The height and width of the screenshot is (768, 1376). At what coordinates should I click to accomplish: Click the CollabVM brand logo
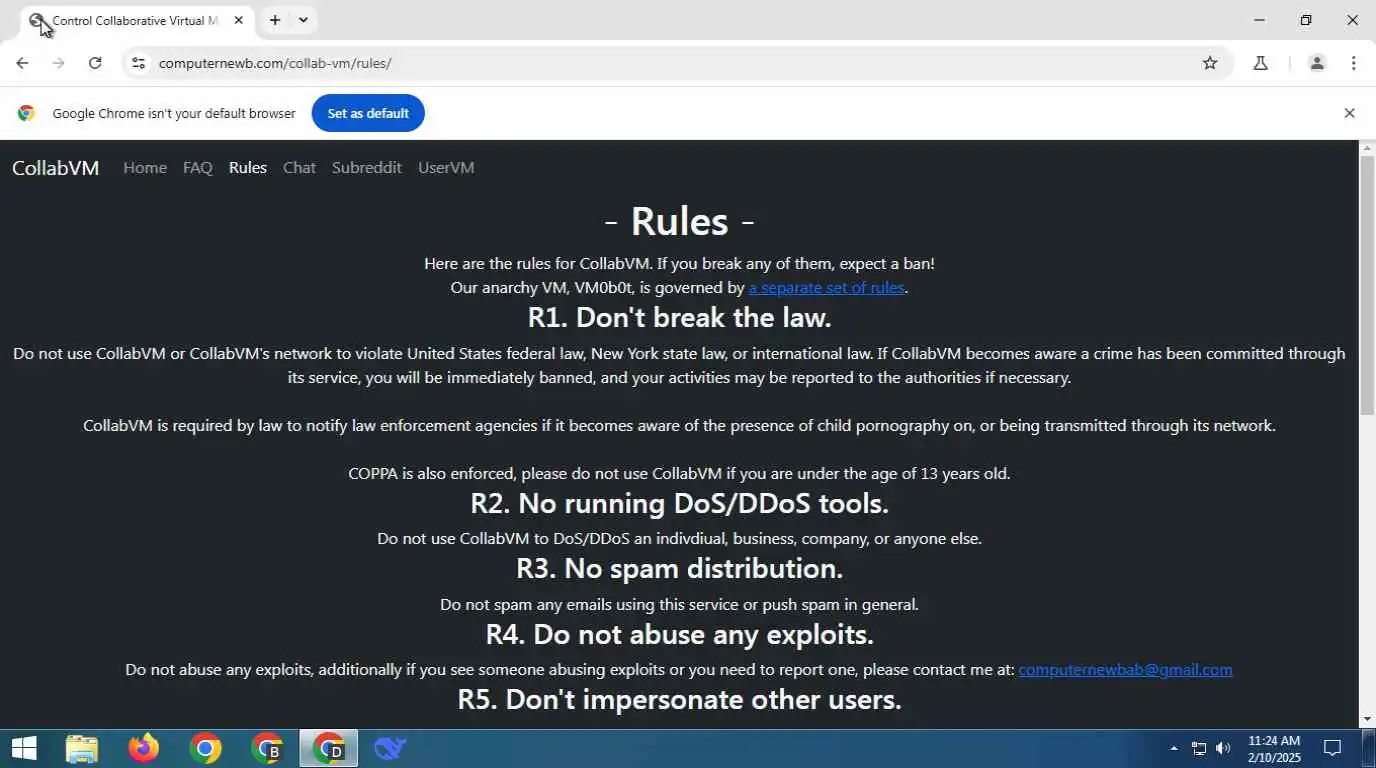(x=56, y=168)
